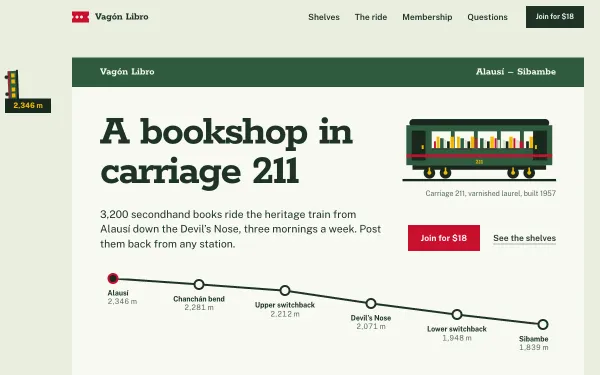Click the Alausí – Sibambe banner text
Image resolution: width=600 pixels, height=375 pixels.
tap(515, 72)
